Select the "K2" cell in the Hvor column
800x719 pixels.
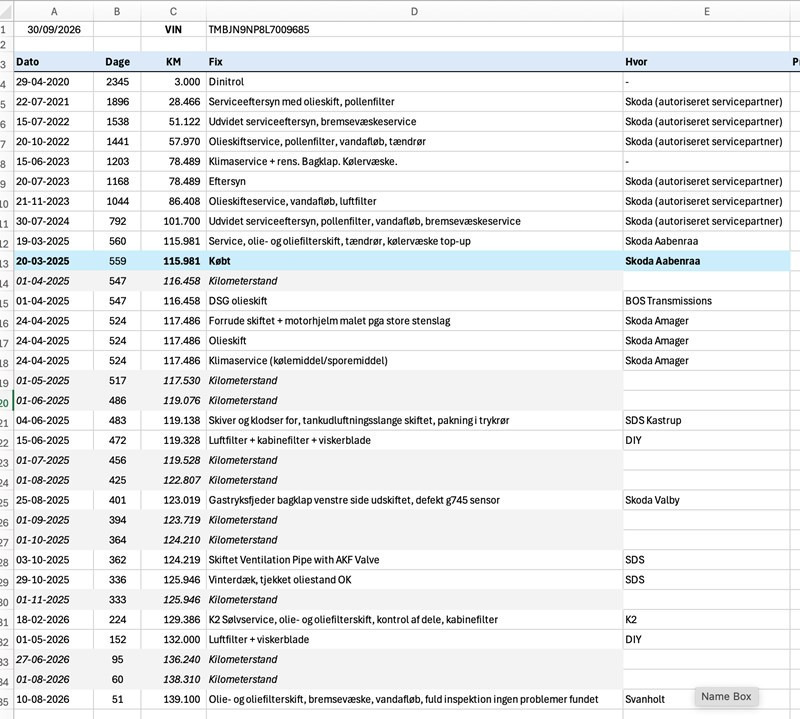click(x=707, y=619)
